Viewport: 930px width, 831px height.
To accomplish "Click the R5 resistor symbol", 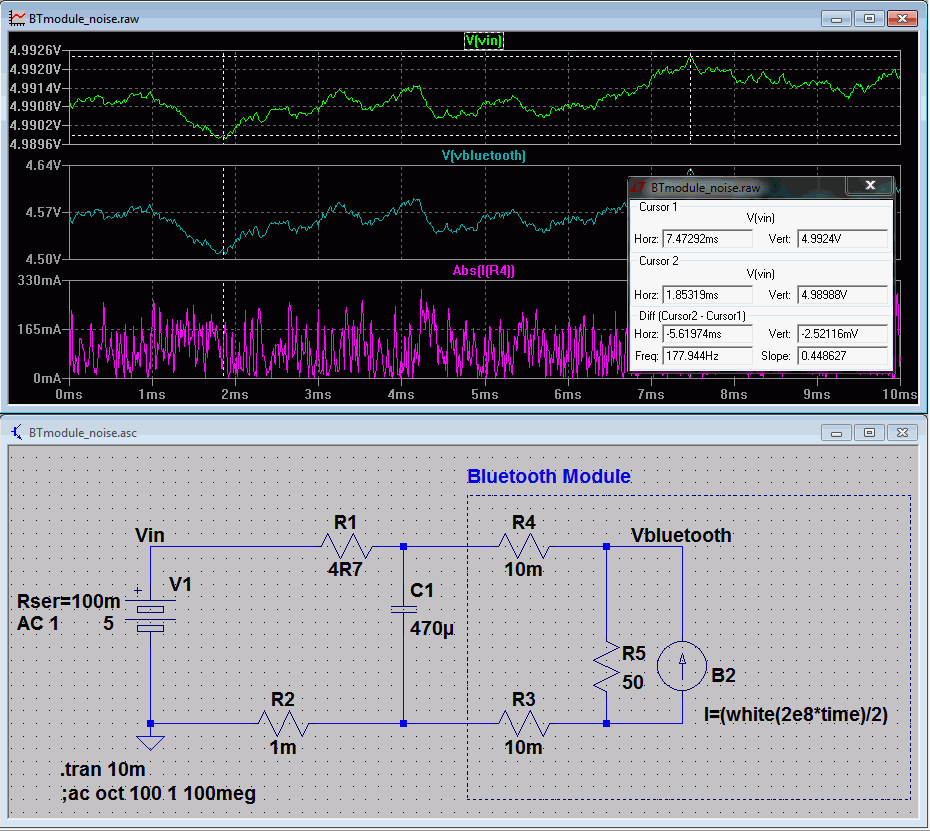I will [x=607, y=668].
